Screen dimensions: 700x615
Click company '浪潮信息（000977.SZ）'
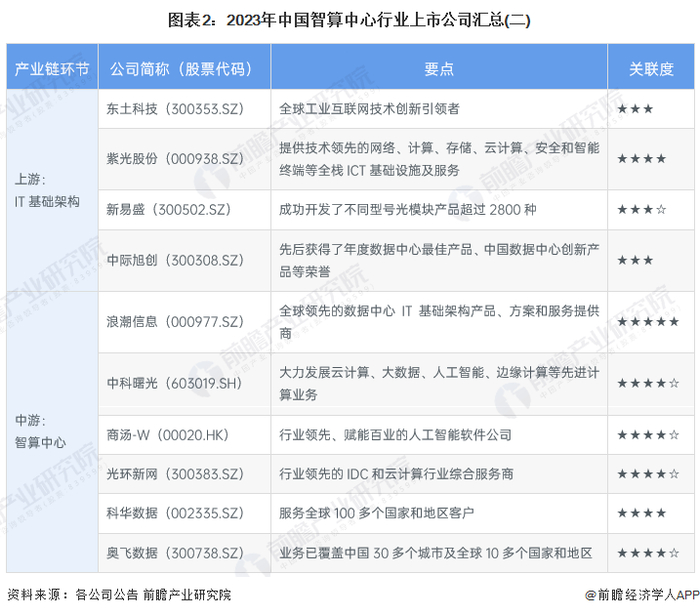click(x=175, y=322)
